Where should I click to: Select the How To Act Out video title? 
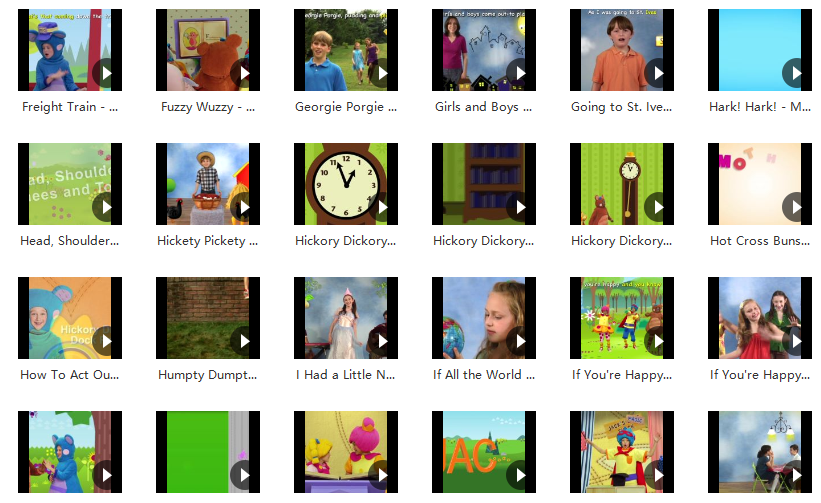(70, 375)
